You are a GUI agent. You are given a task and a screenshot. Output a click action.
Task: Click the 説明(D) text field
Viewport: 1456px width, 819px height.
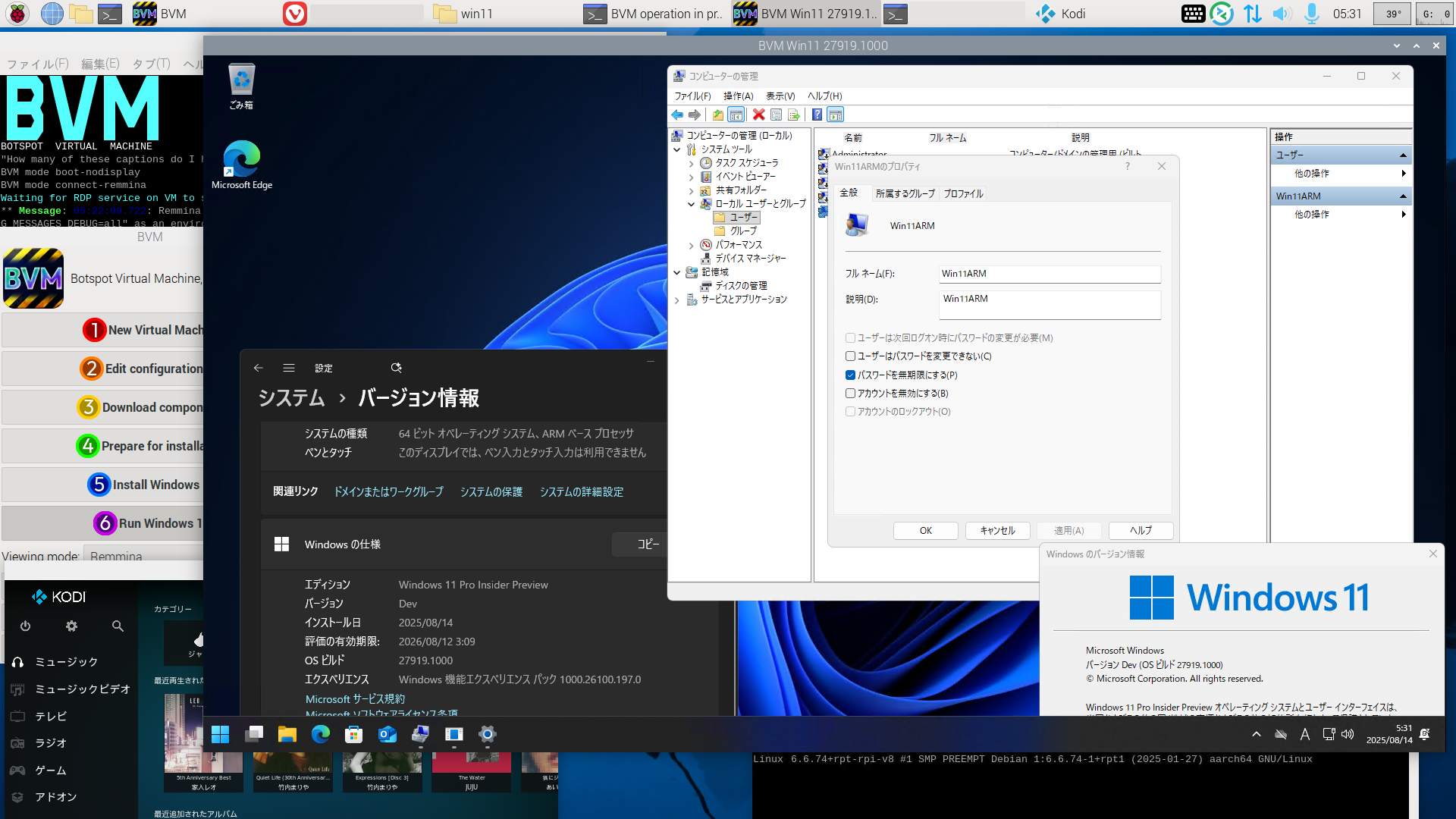[1050, 305]
